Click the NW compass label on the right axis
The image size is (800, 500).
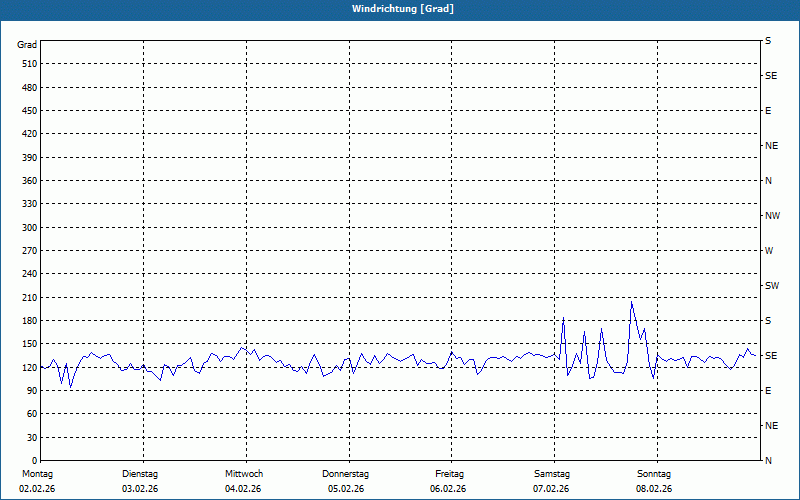[x=772, y=216]
